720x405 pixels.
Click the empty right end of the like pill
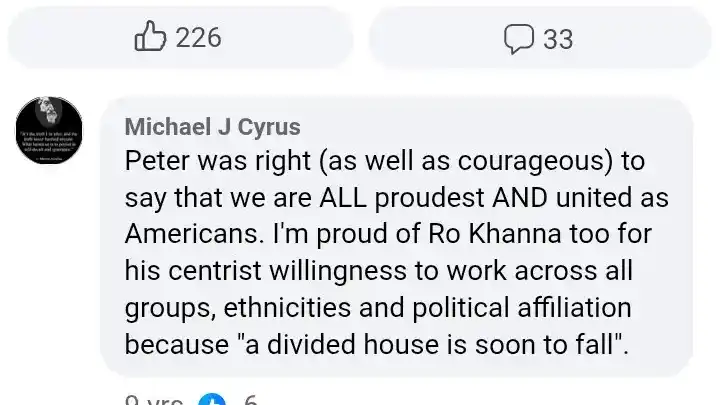[x=310, y=38]
